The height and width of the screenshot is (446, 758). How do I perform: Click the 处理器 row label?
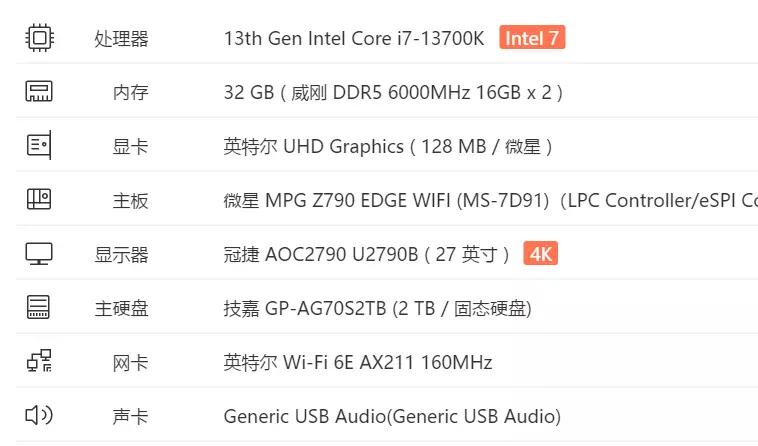click(121, 38)
